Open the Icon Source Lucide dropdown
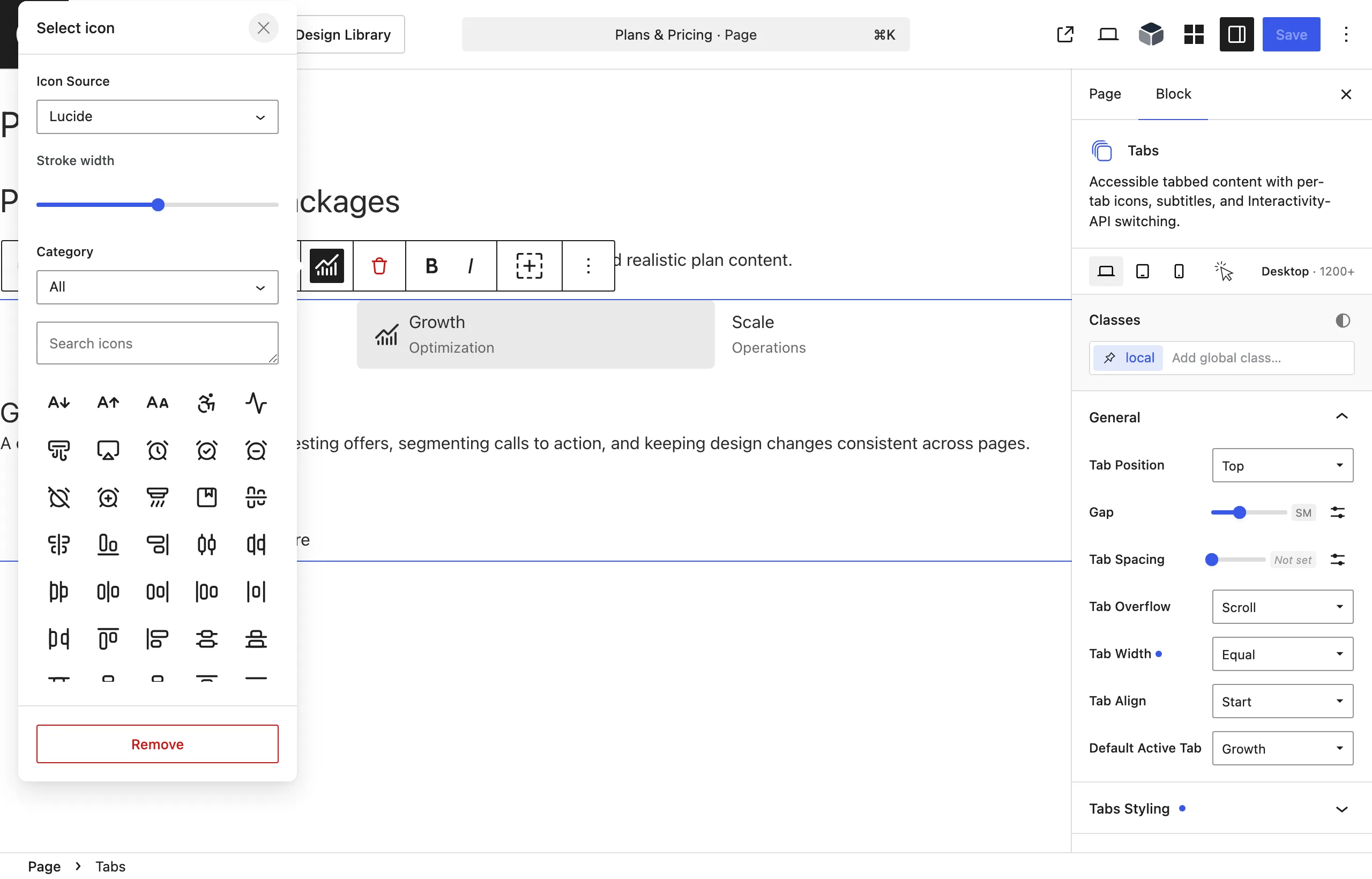1372x879 pixels. [x=158, y=117]
